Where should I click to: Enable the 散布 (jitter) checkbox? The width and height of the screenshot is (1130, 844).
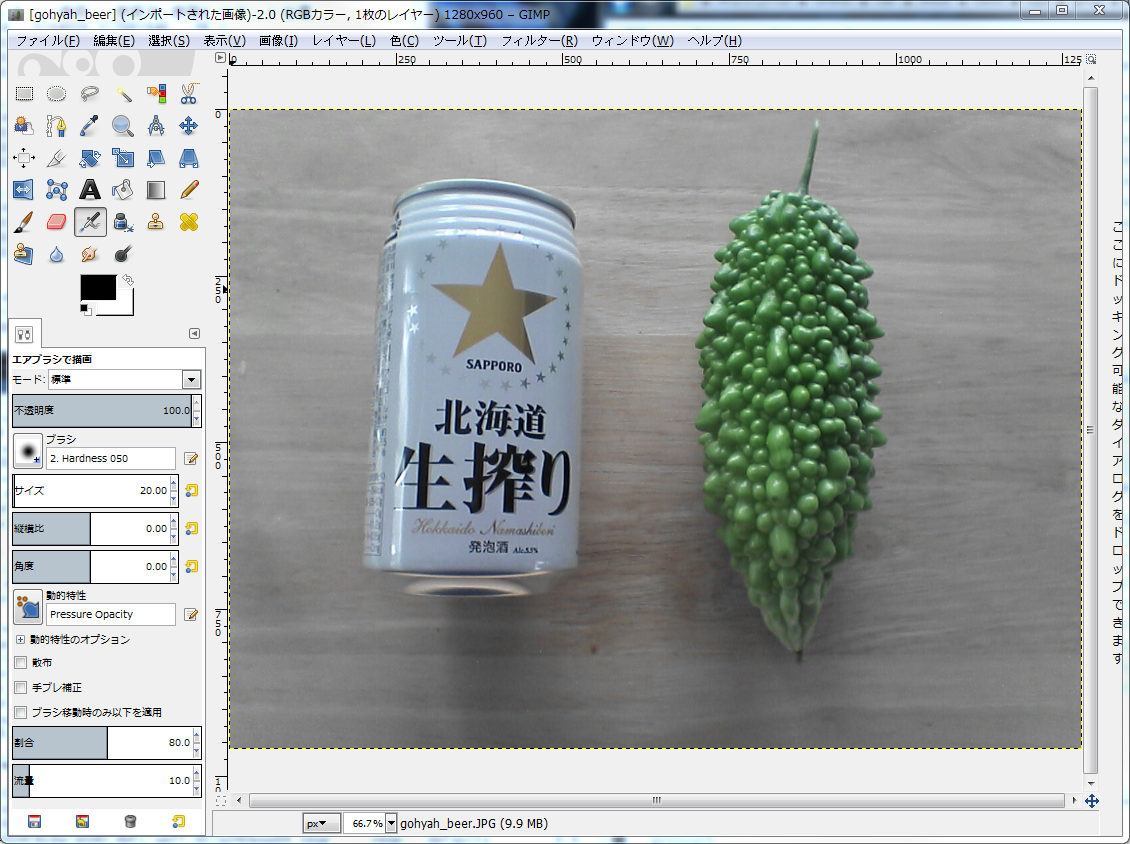[x=21, y=662]
